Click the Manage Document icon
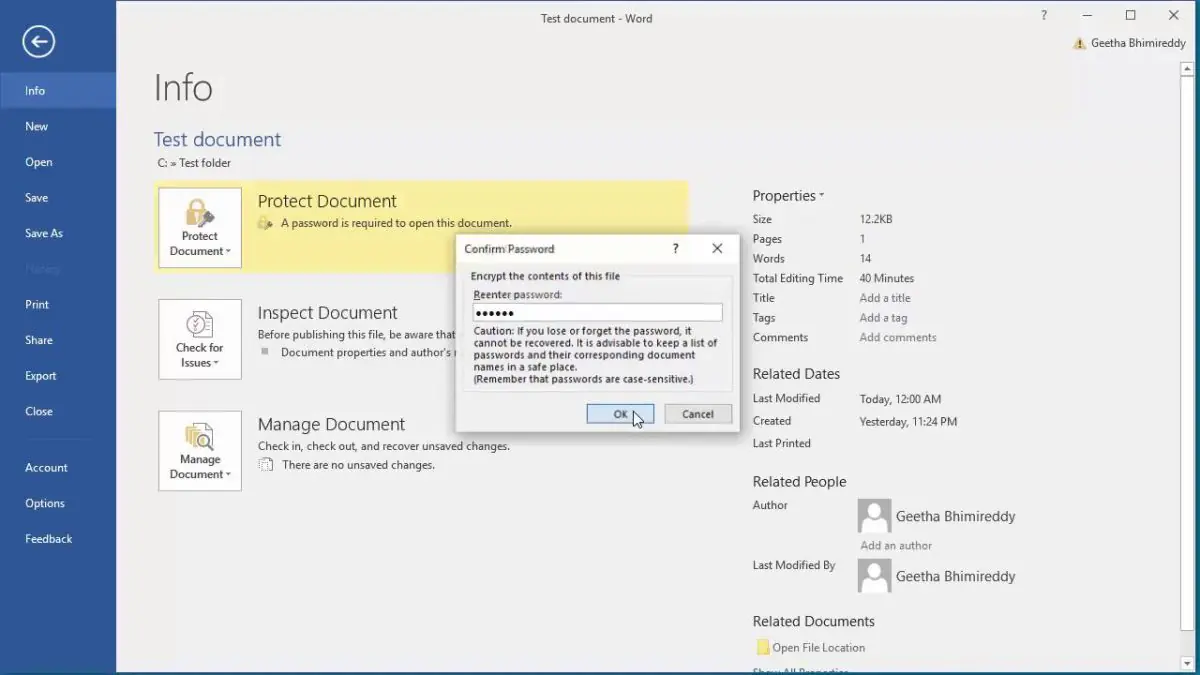The image size is (1200, 675). click(200, 451)
